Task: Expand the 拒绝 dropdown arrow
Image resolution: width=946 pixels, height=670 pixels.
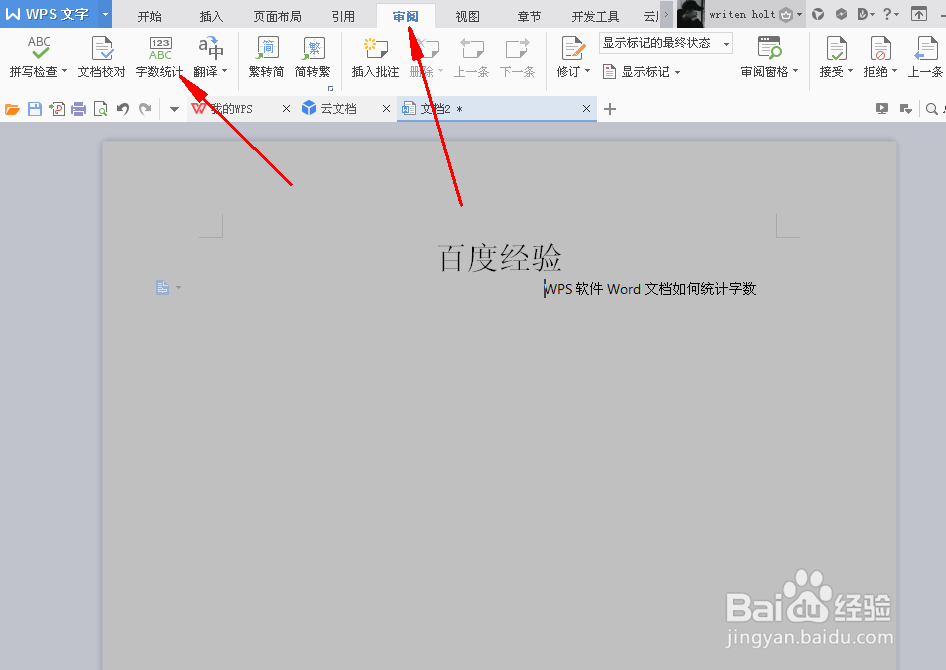Action: [894, 71]
